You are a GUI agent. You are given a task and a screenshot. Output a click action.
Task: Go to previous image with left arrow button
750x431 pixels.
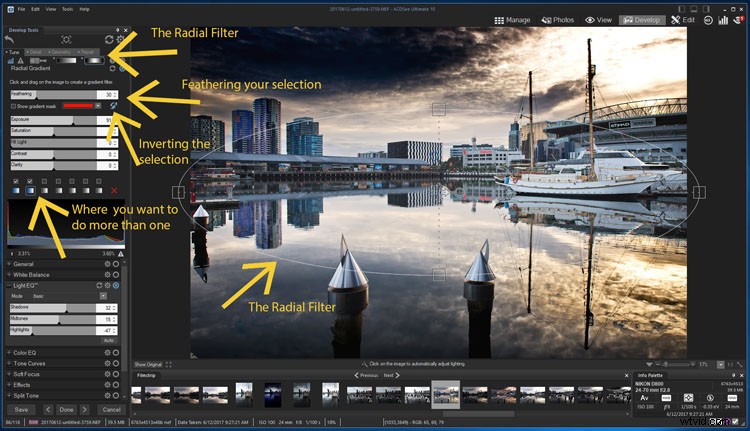click(48, 409)
